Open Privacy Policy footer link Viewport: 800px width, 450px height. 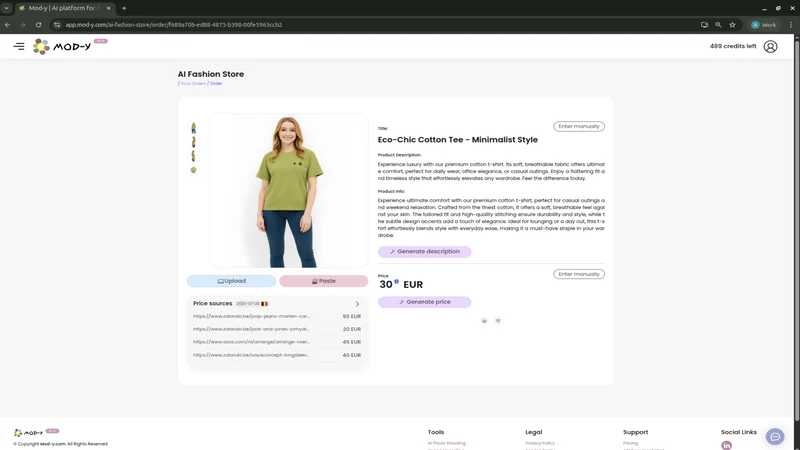pyautogui.click(x=540, y=443)
